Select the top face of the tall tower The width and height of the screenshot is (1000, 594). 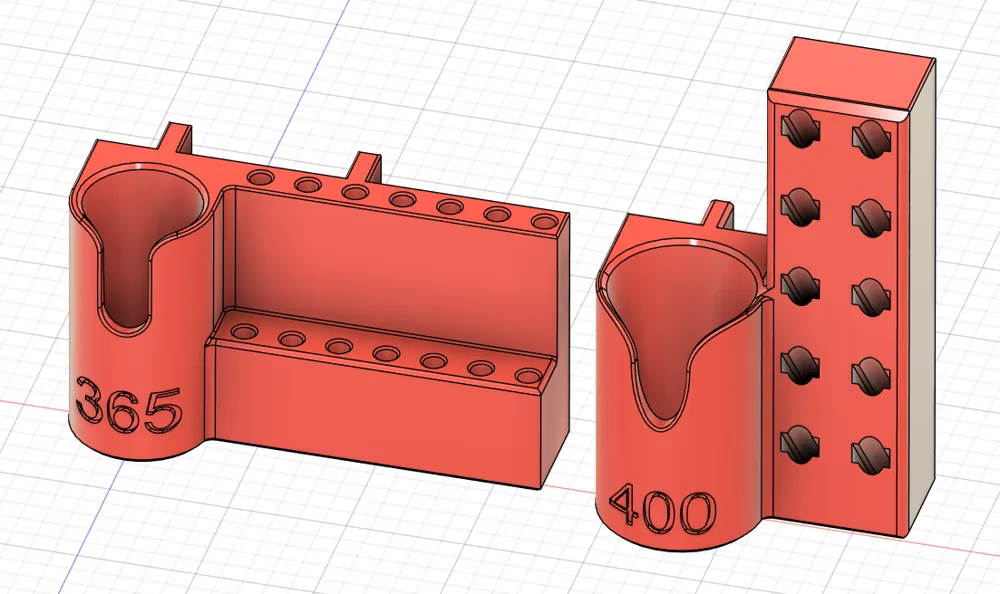(851, 71)
